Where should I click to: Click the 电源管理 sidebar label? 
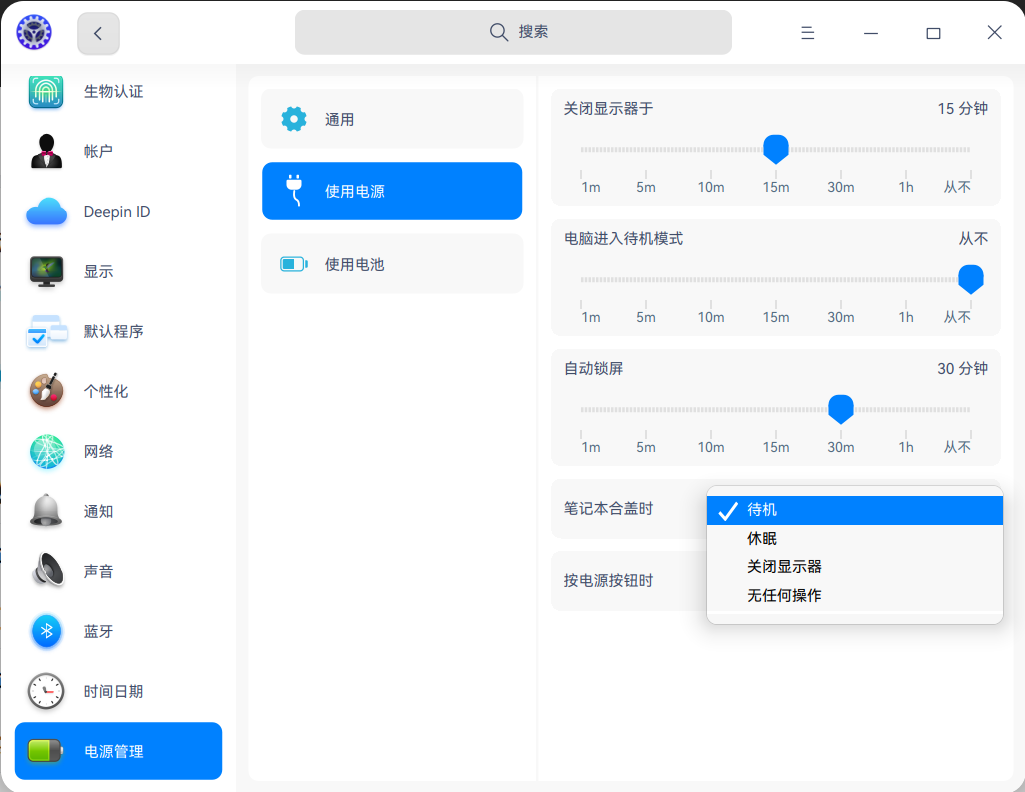[x=114, y=751]
